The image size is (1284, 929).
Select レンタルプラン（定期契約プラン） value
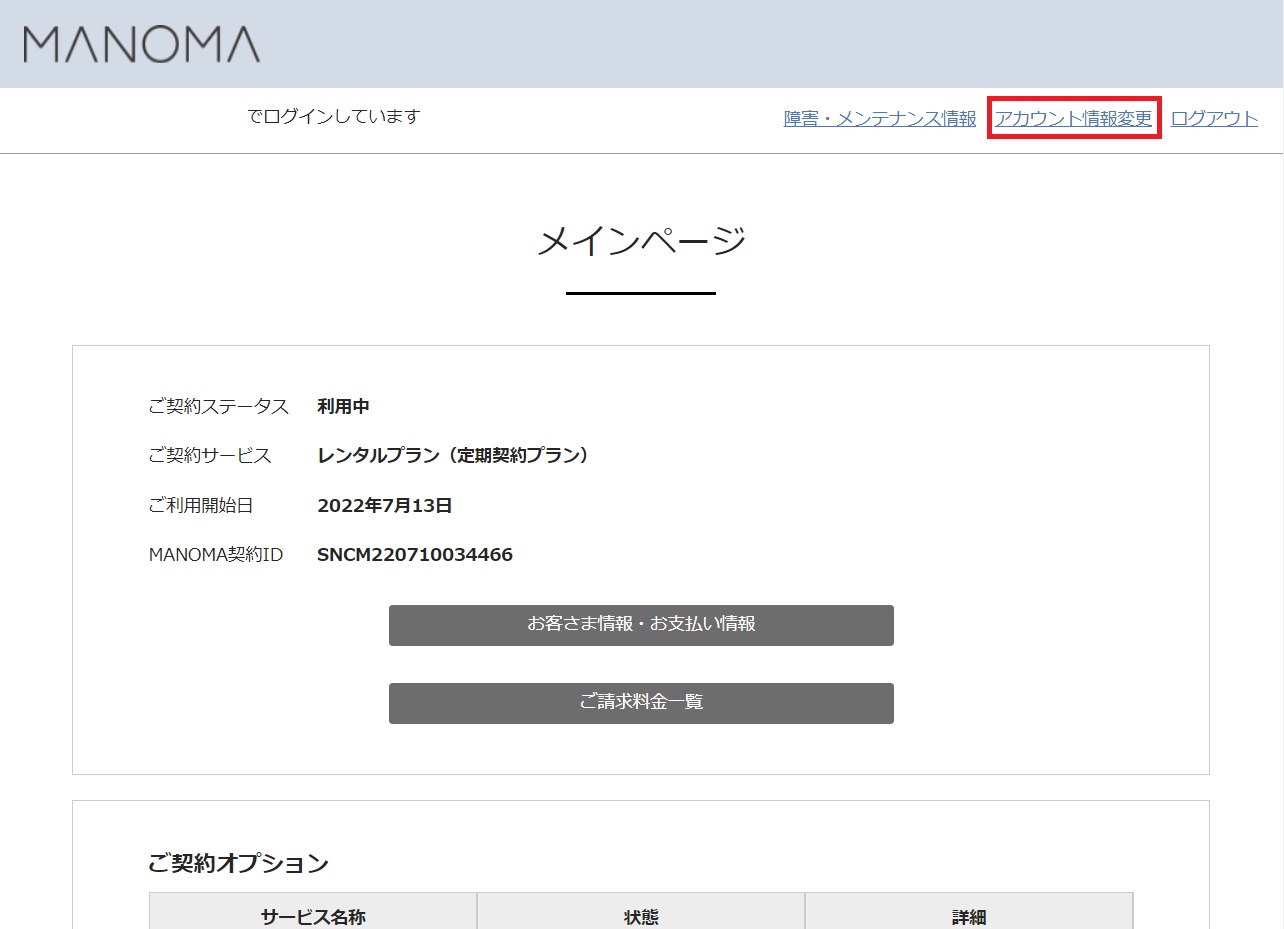tap(457, 455)
